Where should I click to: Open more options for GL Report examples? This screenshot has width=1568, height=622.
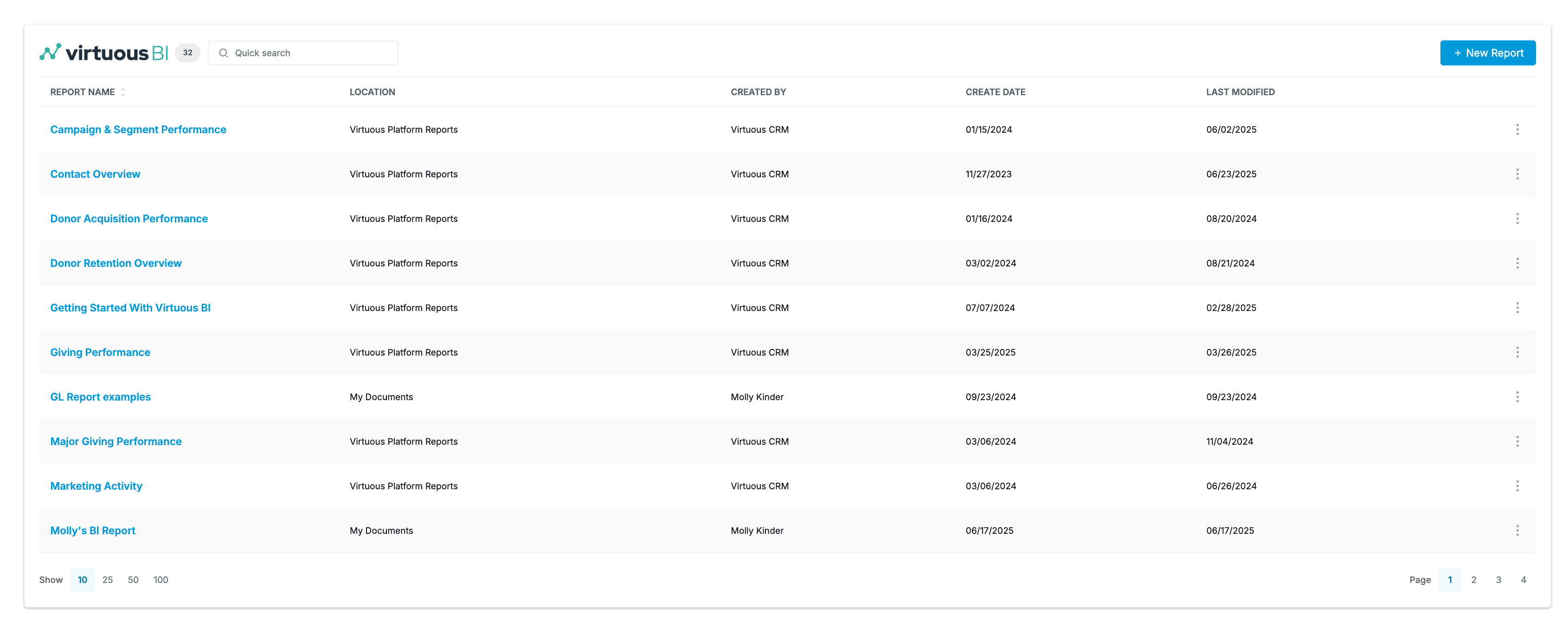click(x=1517, y=396)
